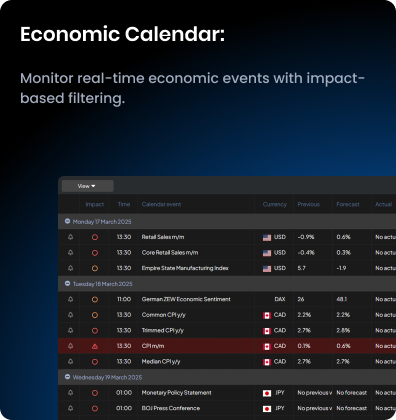Click the 26 previous value
Image resolution: width=396 pixels, height=420 pixels.
point(301,299)
